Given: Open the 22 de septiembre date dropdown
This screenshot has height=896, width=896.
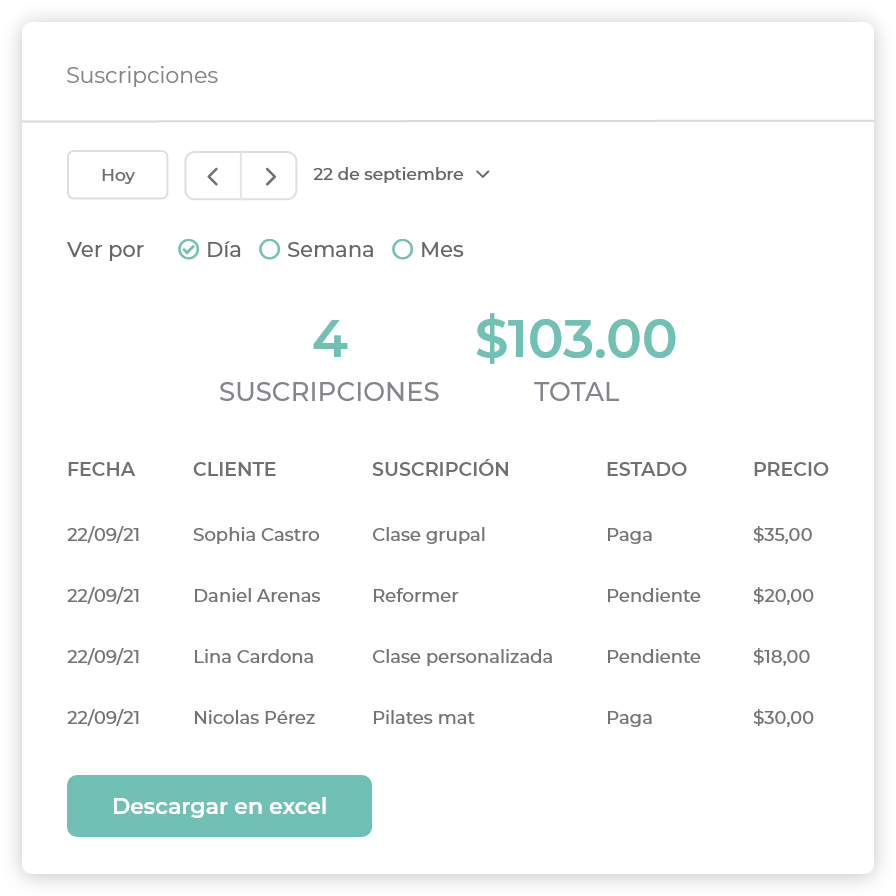Looking at the screenshot, I should pyautogui.click(x=401, y=174).
